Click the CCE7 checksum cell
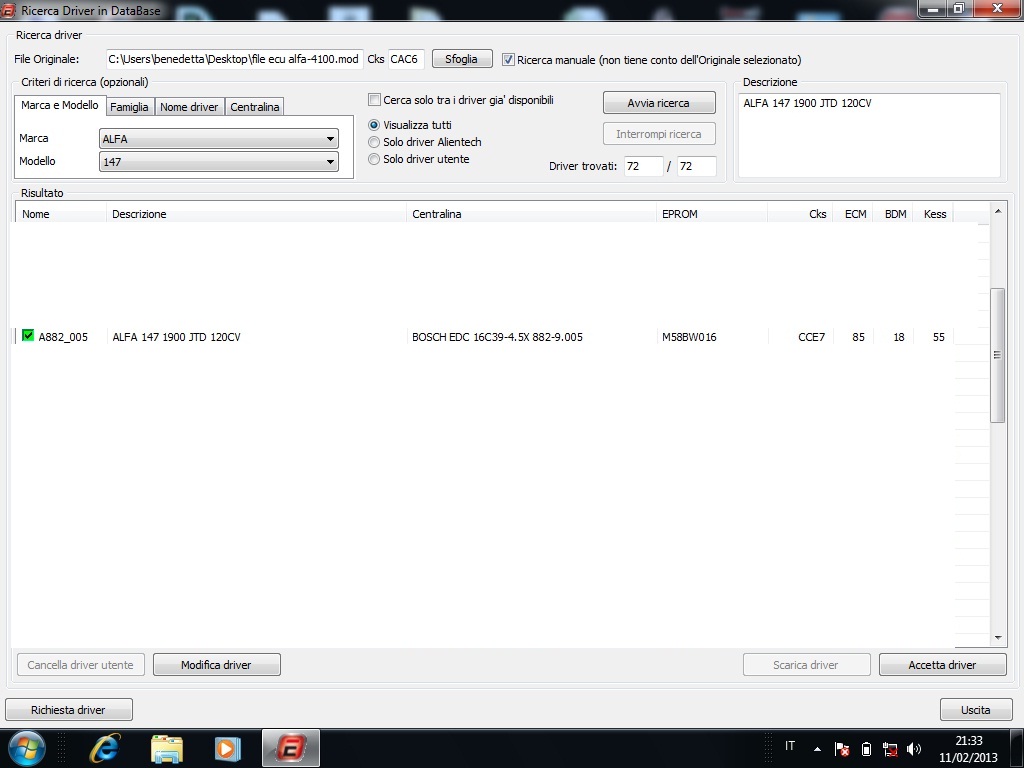Screen dimensions: 1024x768 tap(811, 337)
